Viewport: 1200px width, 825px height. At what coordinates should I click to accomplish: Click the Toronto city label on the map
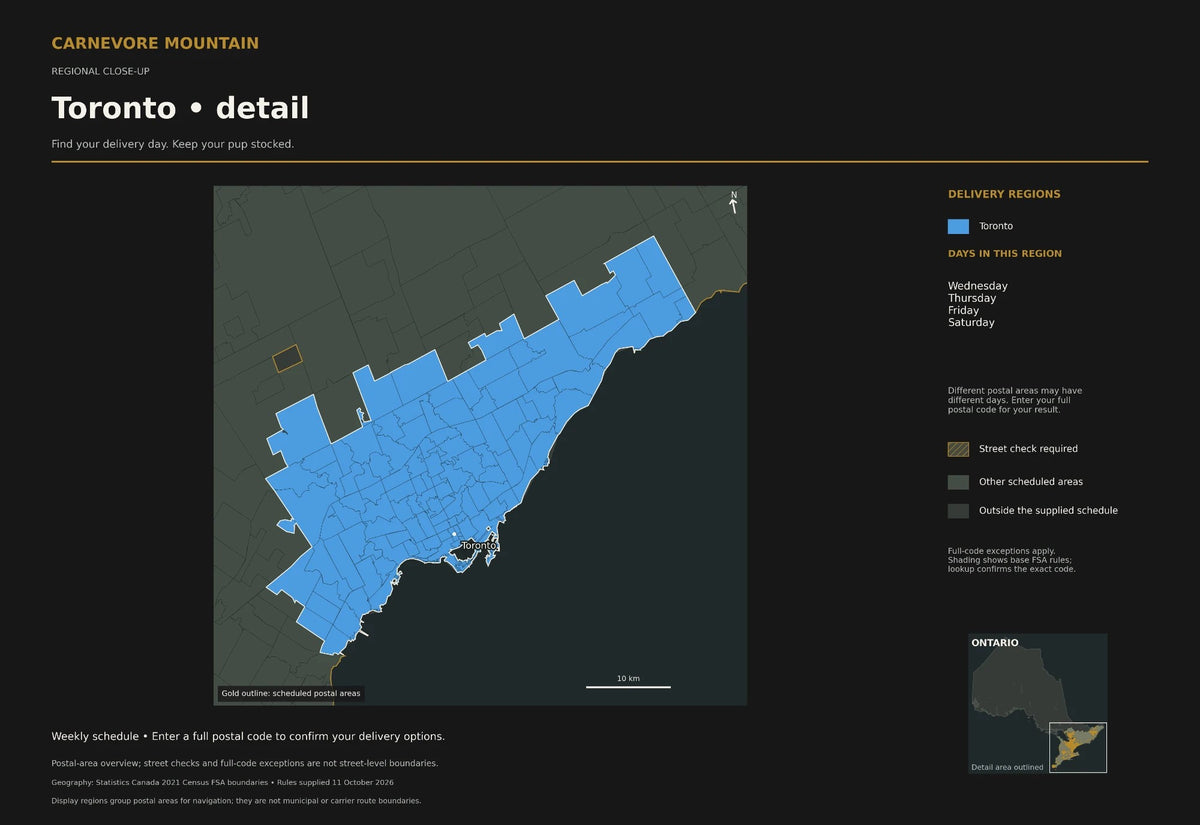[478, 546]
